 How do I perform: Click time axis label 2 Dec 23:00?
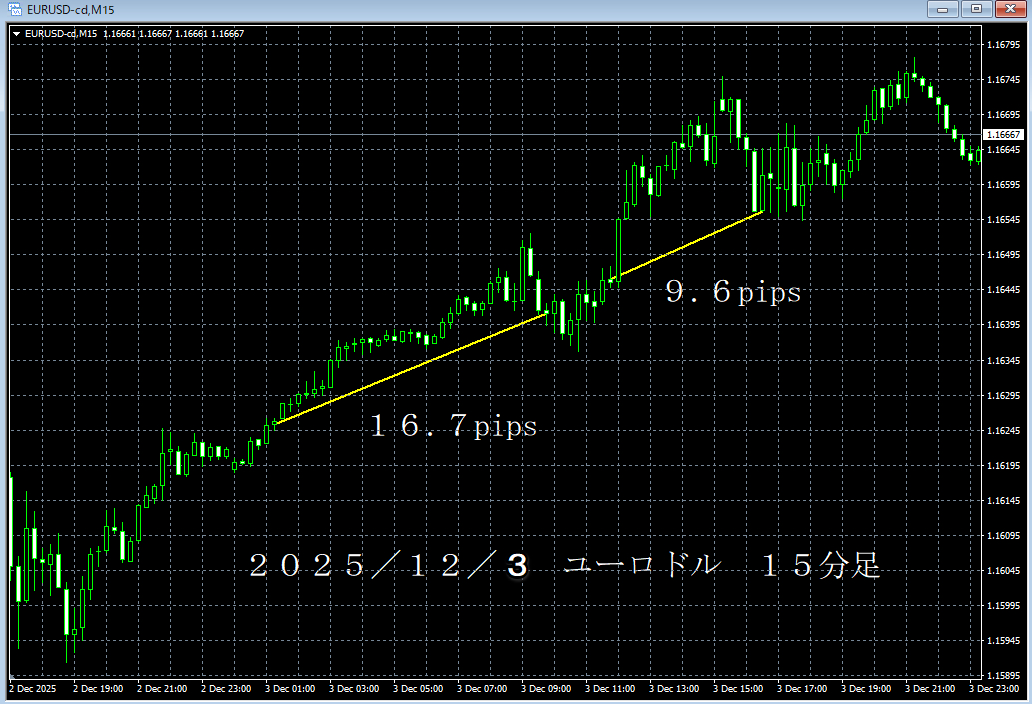[226, 688]
